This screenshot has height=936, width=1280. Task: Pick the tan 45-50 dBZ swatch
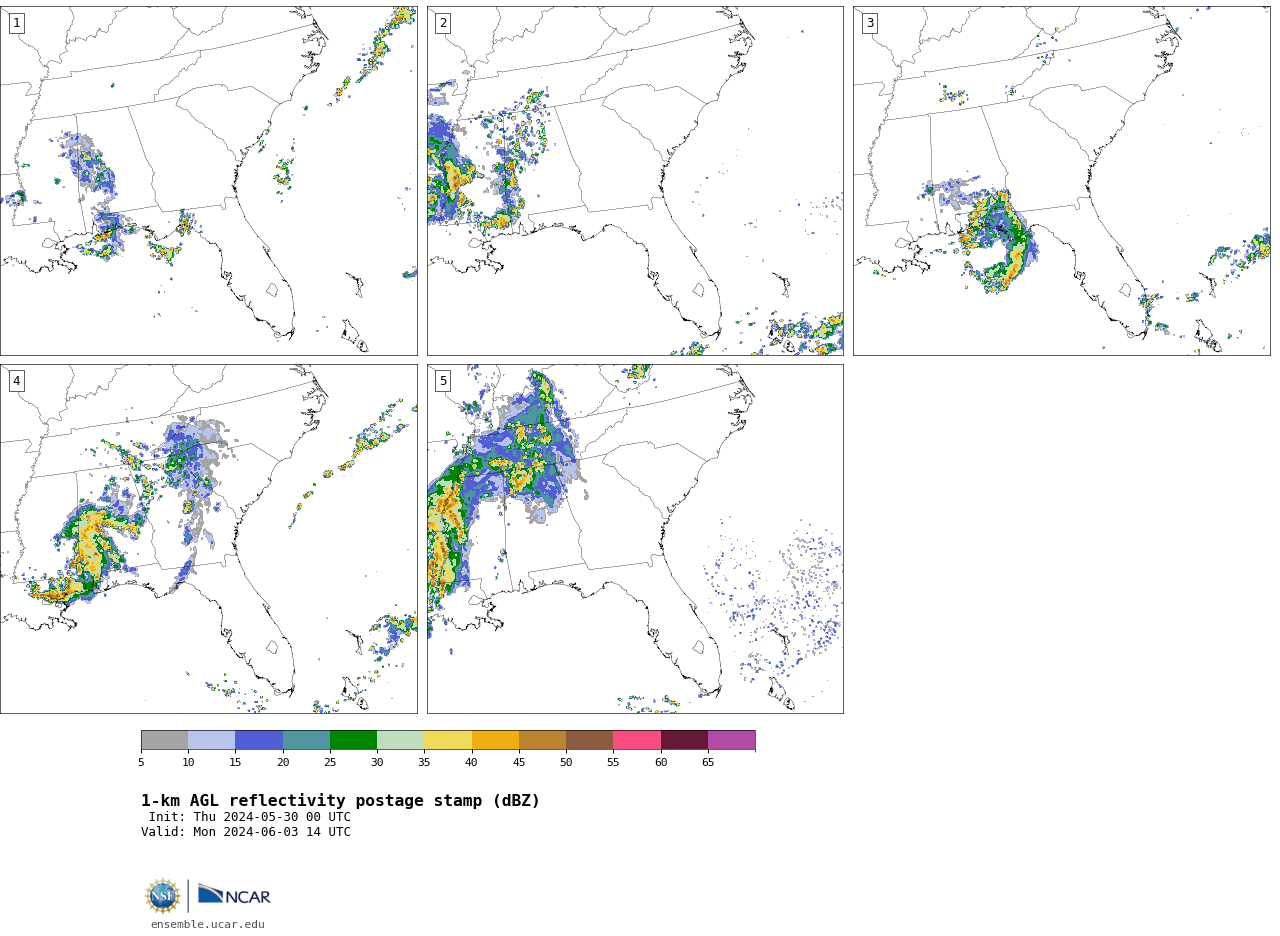pos(542,740)
